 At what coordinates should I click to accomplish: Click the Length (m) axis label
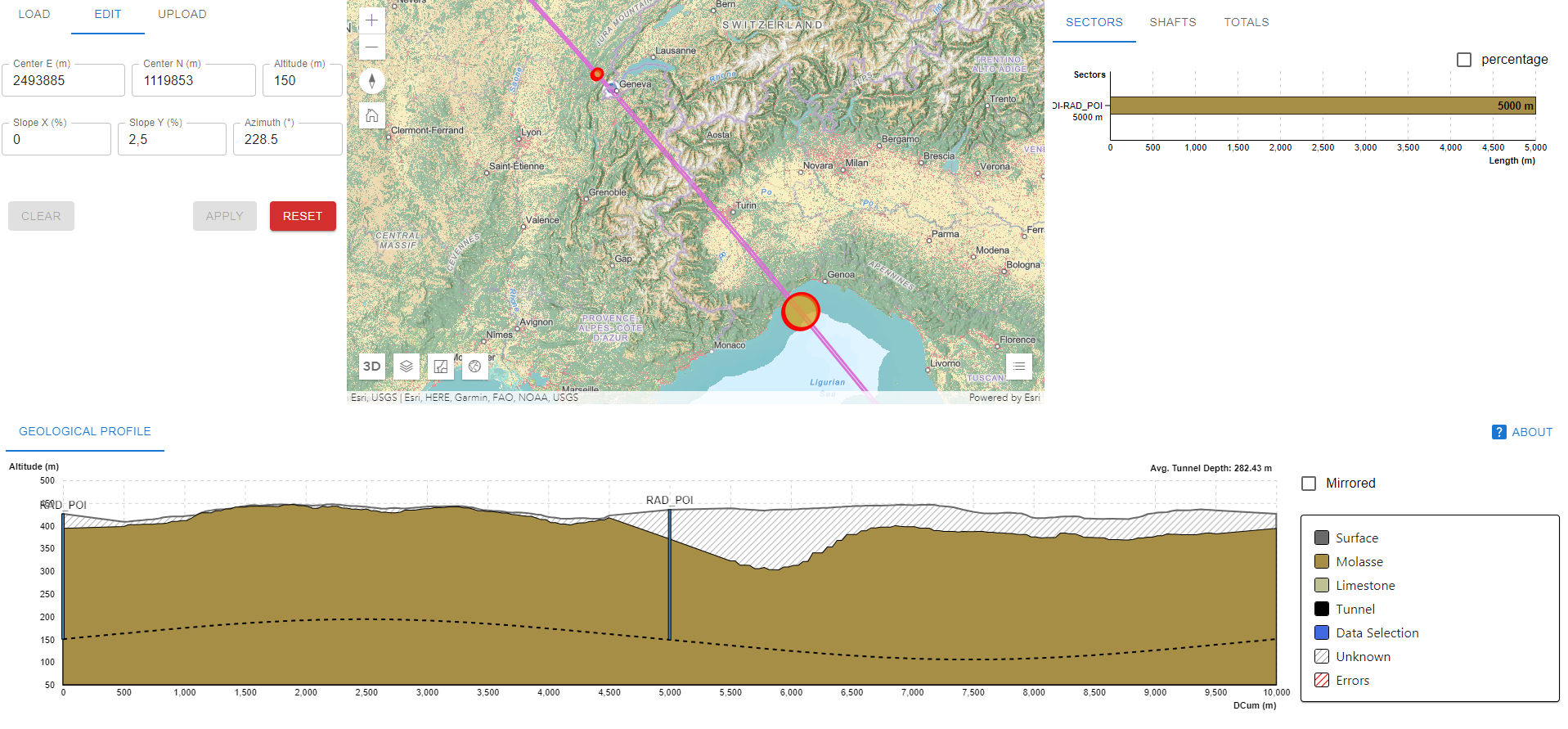(x=1512, y=161)
